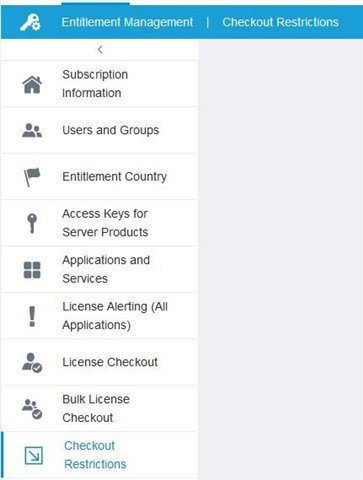Click the user checkmark License Checkout icon
Screen dimensions: 363x480
pos(32,363)
